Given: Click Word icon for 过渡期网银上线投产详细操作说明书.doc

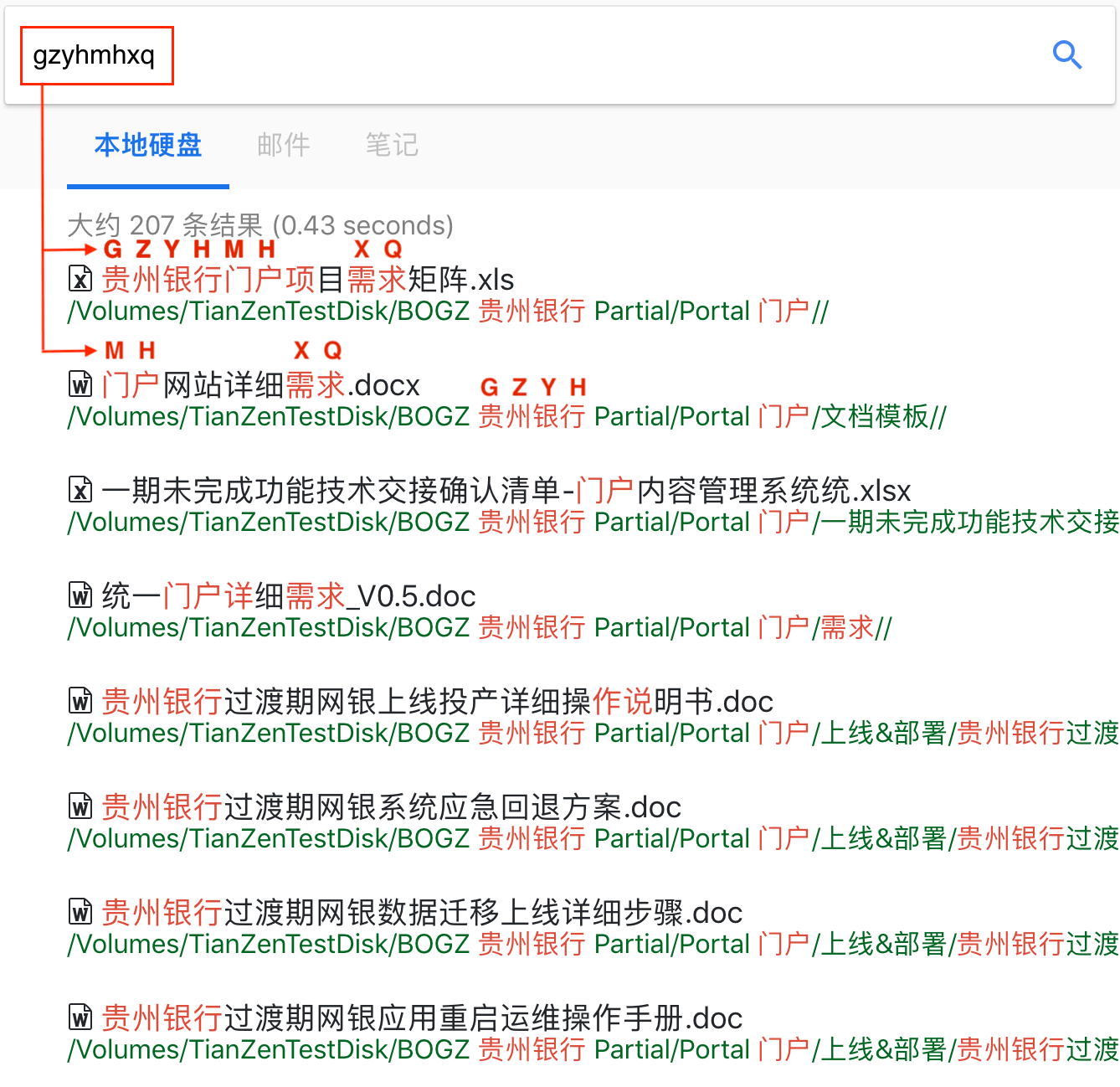Looking at the screenshot, I should [80, 701].
